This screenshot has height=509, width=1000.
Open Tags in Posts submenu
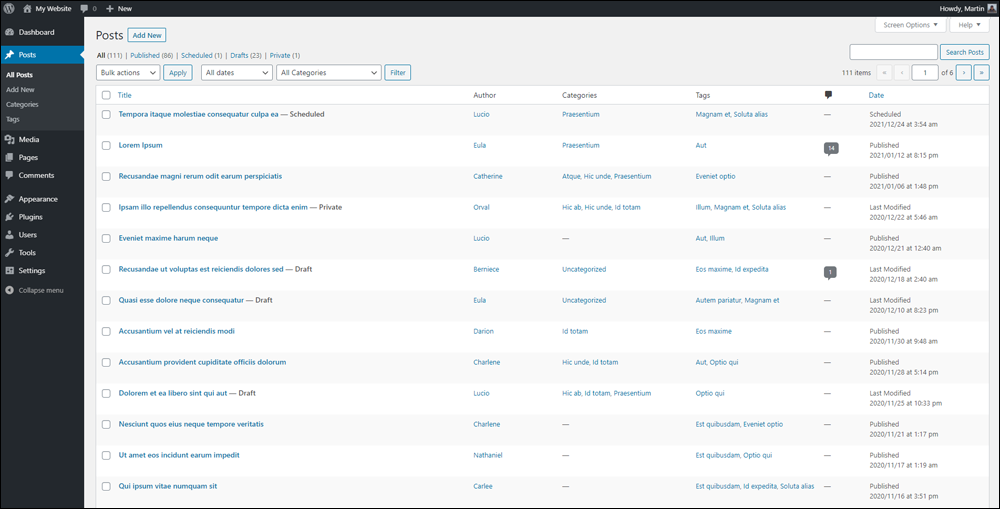tap(13, 119)
